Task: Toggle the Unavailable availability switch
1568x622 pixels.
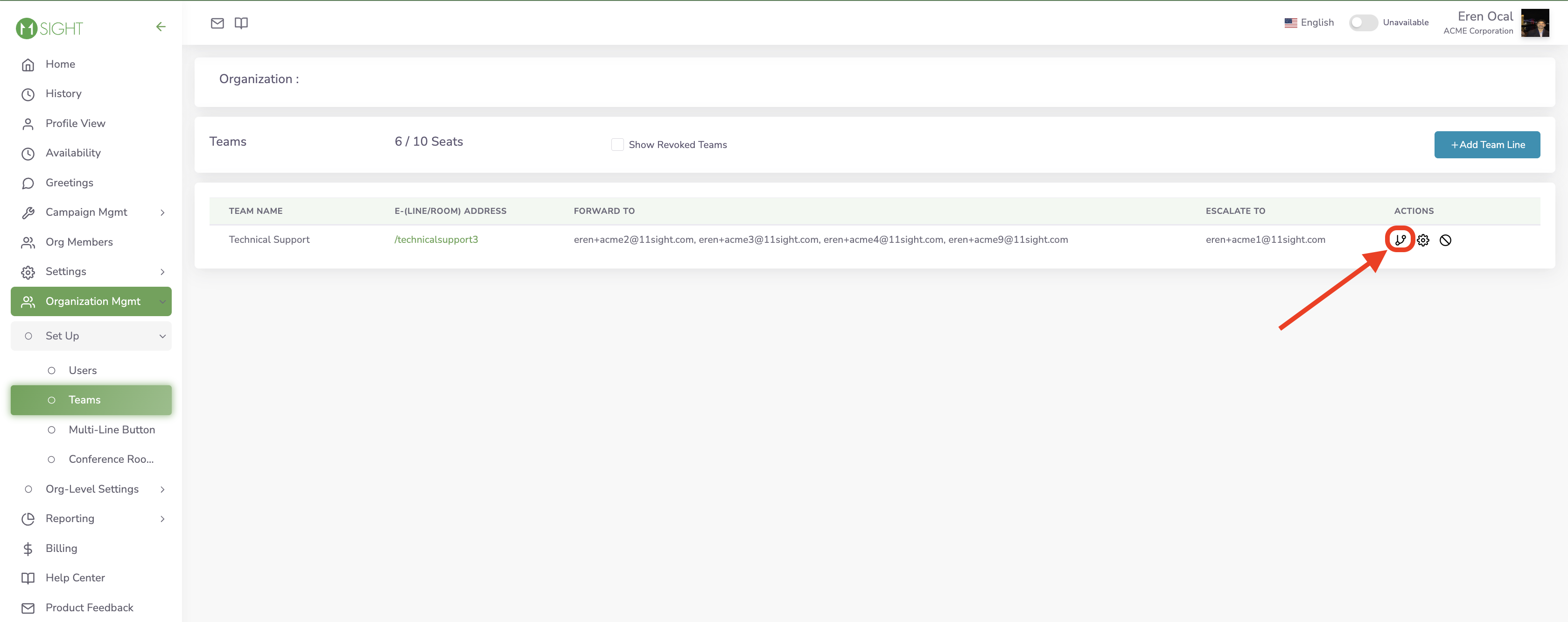Action: click(1364, 22)
